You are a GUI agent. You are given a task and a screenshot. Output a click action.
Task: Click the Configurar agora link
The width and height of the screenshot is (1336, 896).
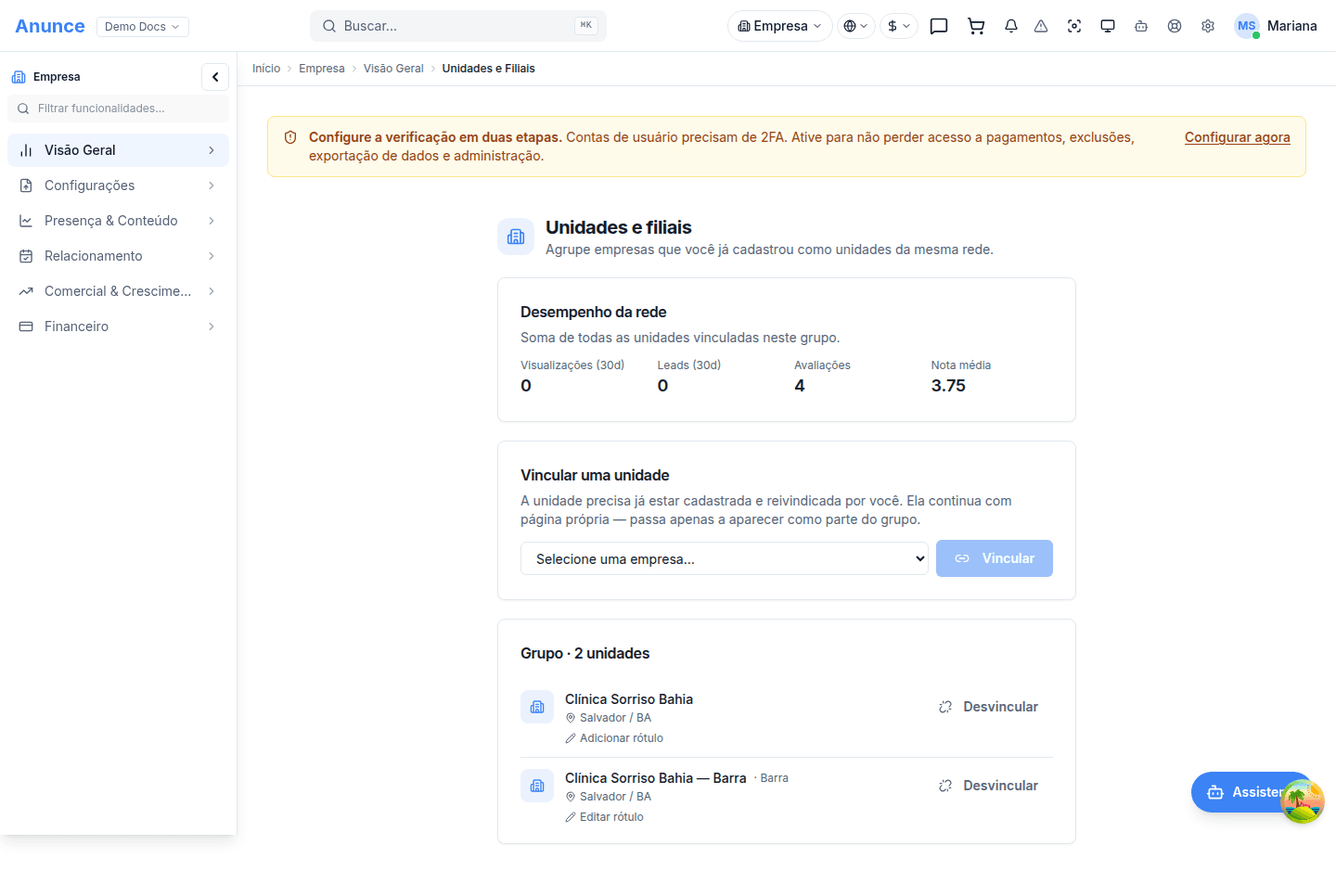click(1237, 137)
